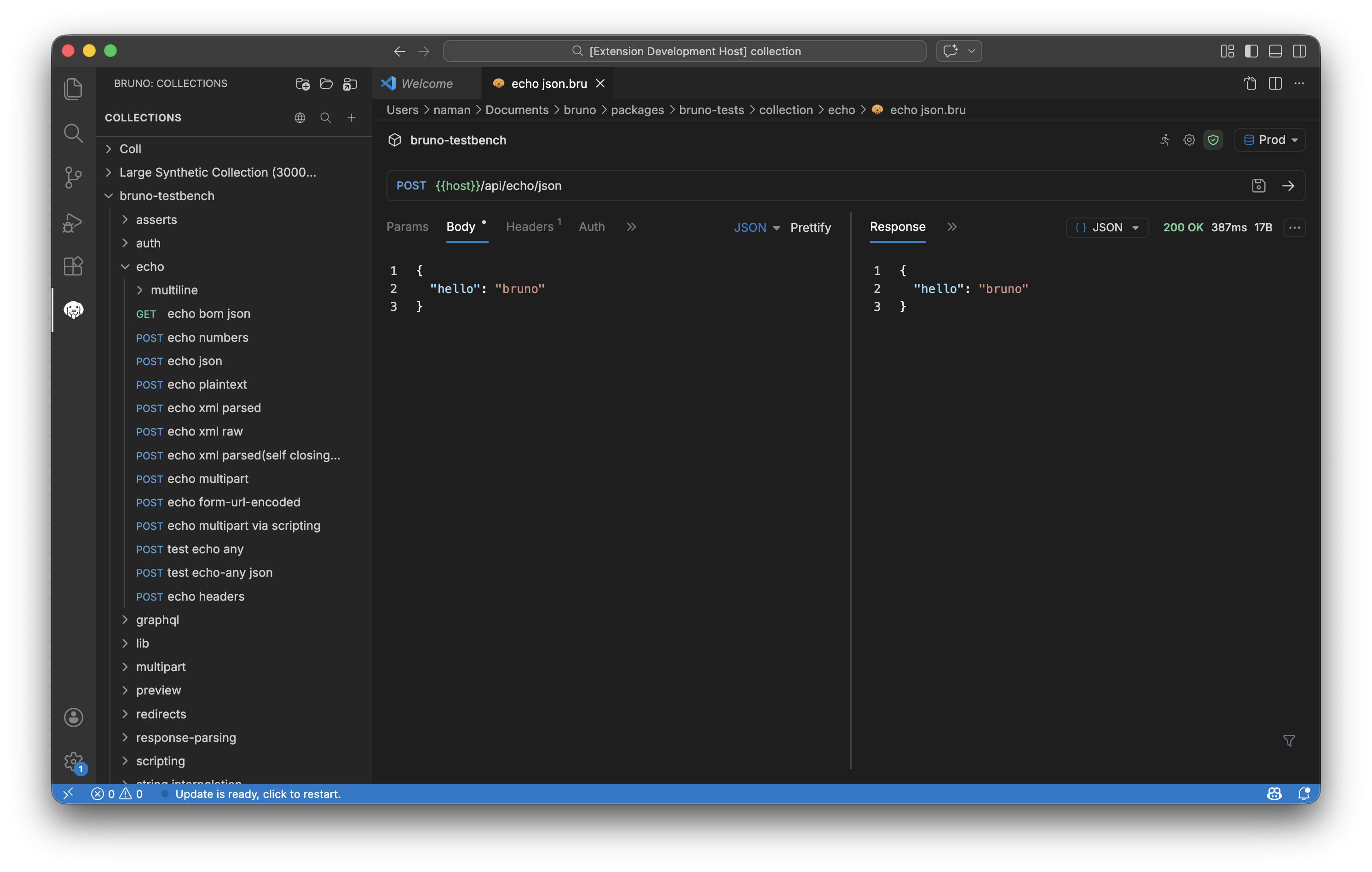Show more request tabs chevron
1372x872 pixels.
631,227
